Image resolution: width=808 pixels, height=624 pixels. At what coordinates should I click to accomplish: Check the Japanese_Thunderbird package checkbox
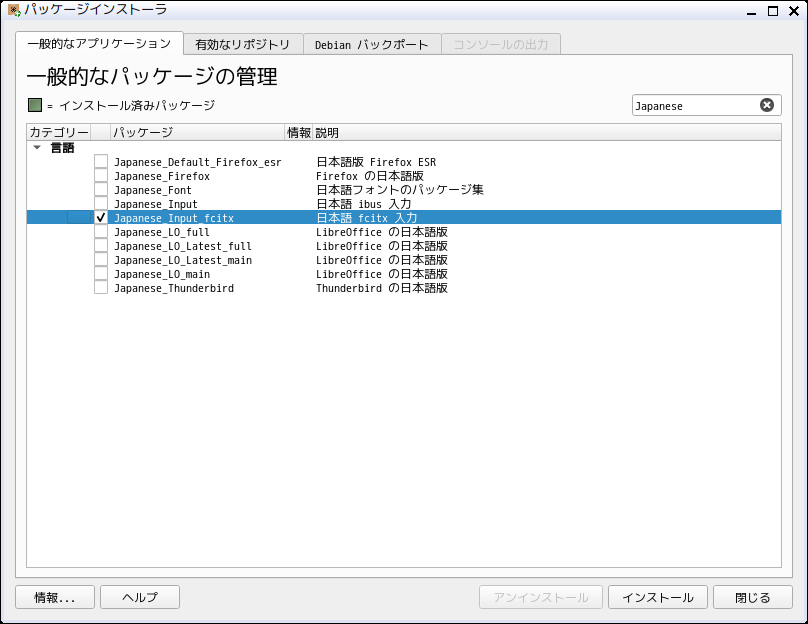[x=101, y=287]
